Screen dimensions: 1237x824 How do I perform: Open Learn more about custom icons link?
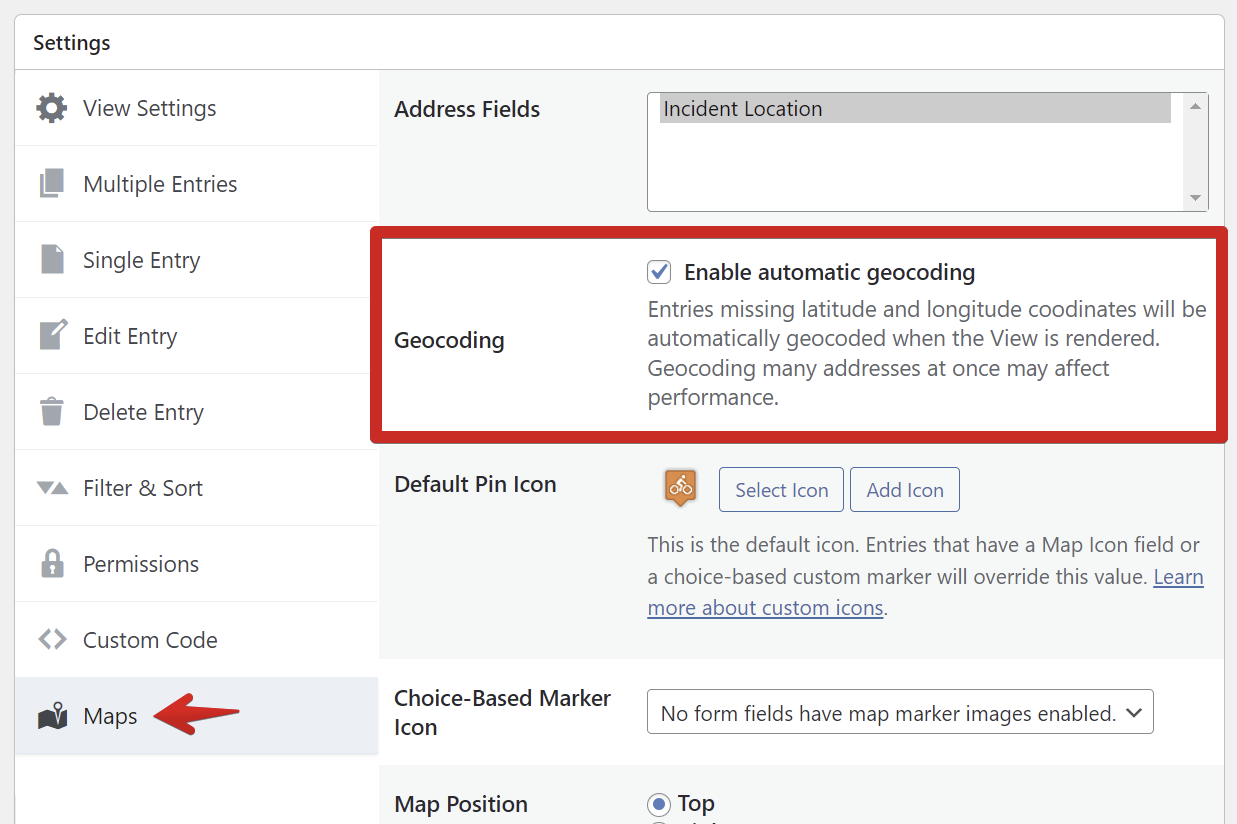(x=925, y=592)
